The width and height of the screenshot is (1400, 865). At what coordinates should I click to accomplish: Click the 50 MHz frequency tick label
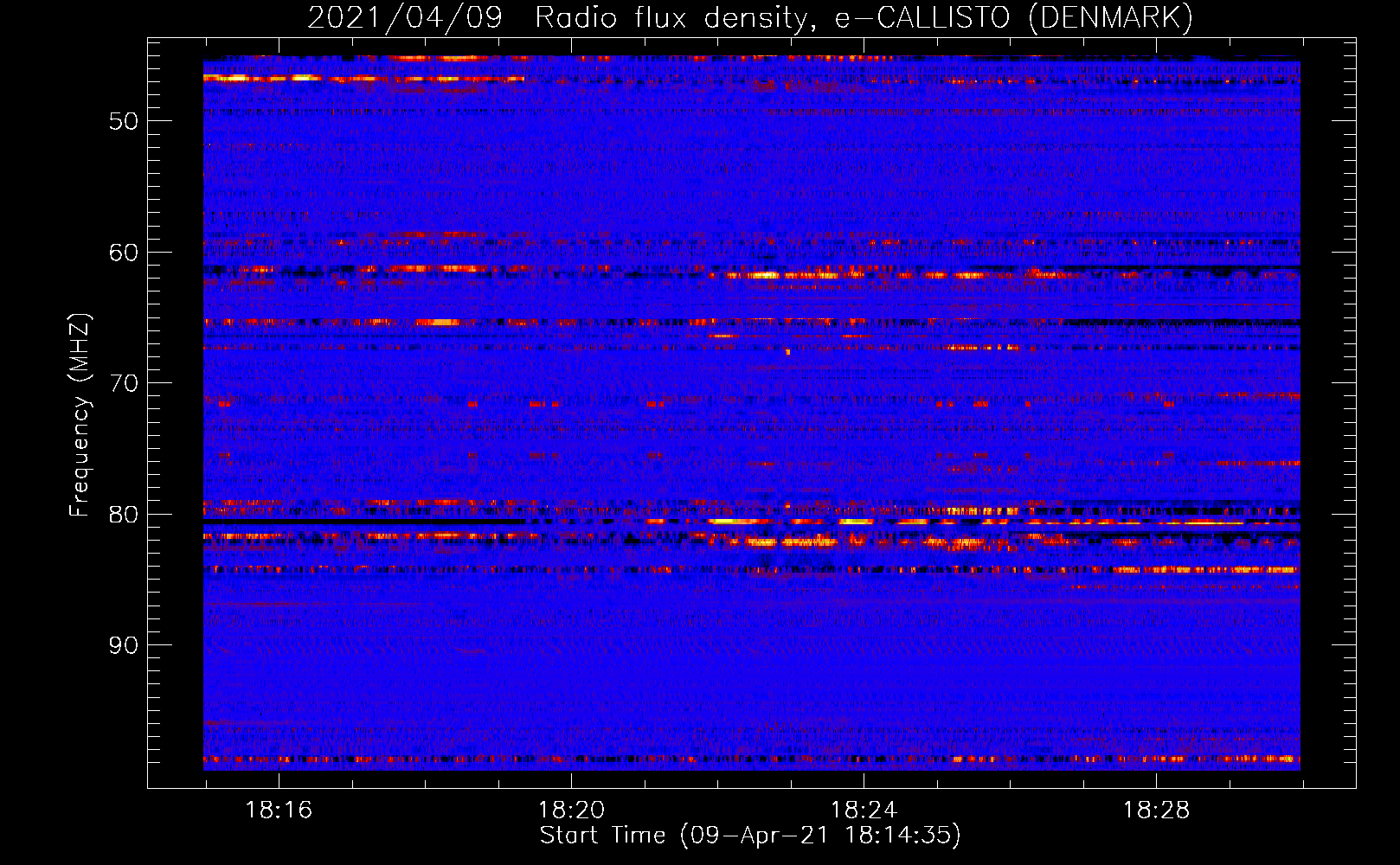124,121
